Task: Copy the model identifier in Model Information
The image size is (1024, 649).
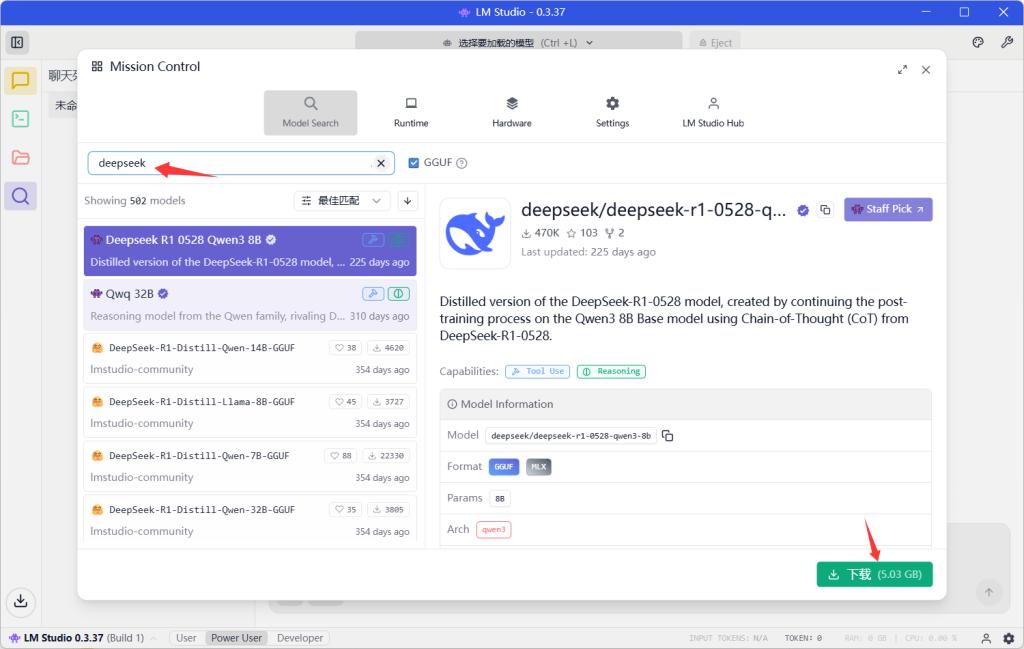Action: click(x=668, y=436)
